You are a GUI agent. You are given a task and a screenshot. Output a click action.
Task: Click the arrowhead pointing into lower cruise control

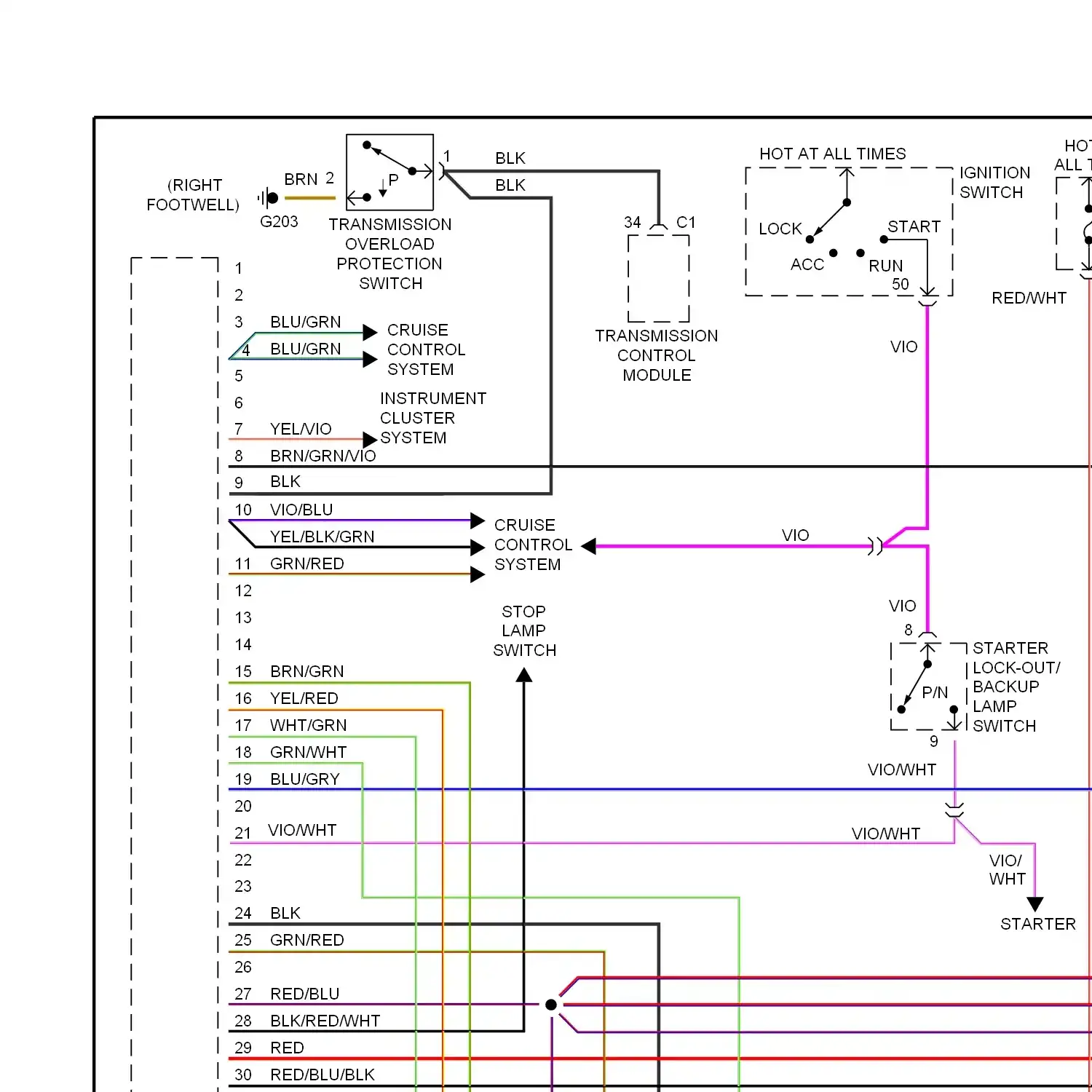[589, 546]
